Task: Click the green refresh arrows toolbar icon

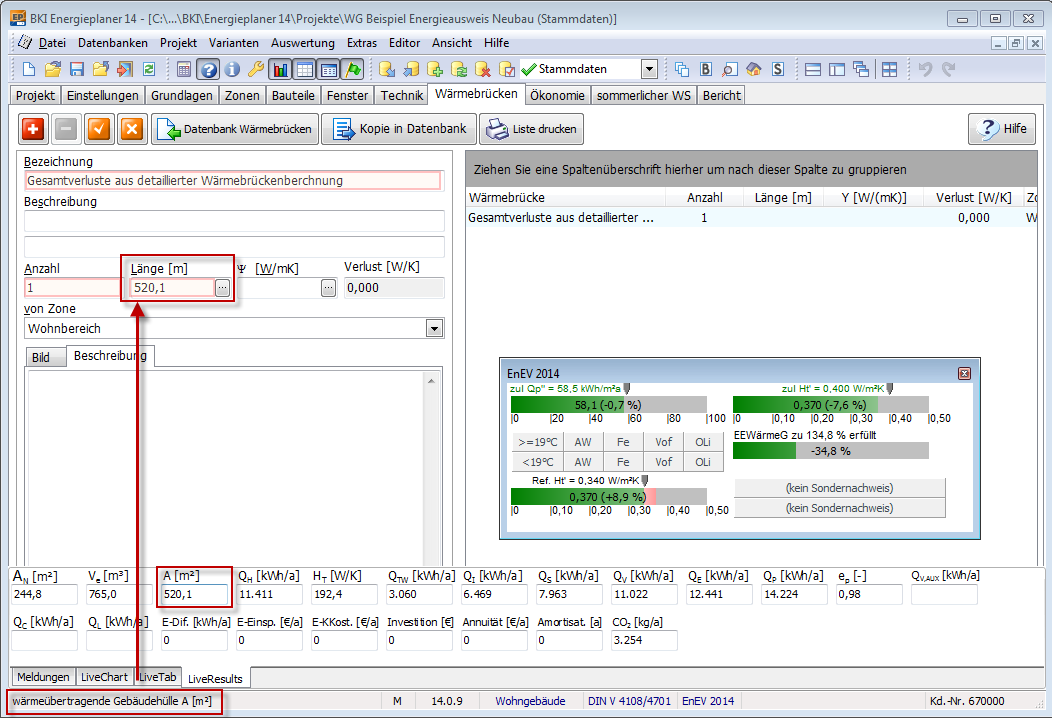Action: point(149,69)
